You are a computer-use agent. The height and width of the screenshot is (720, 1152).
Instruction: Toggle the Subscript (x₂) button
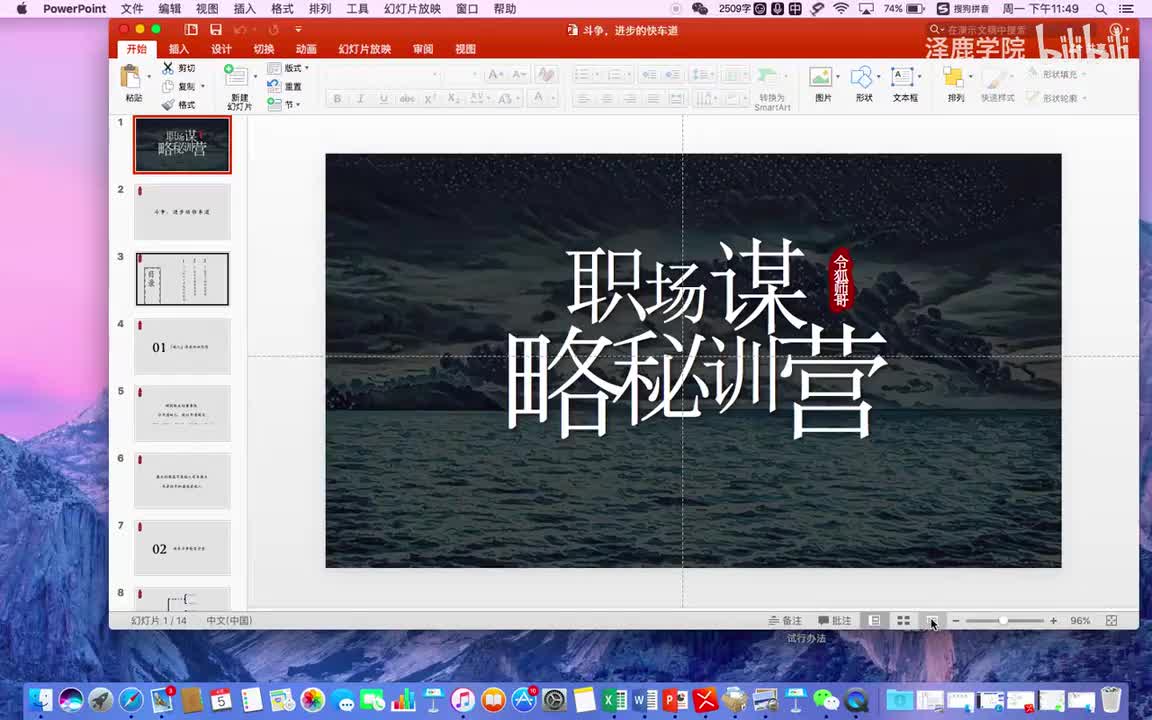(453, 98)
